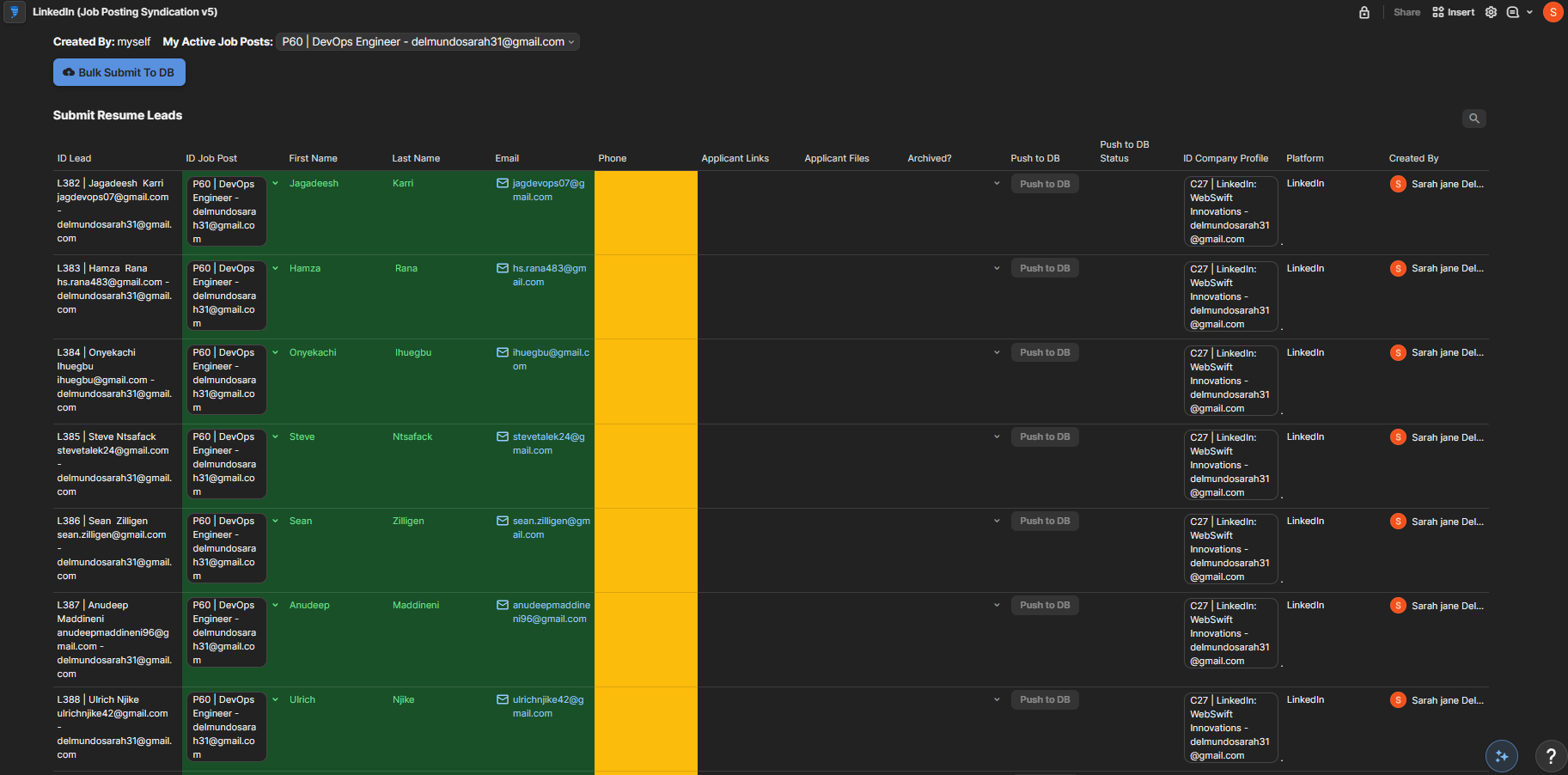Open the AI sparkle assistant button
1568x775 pixels.
tap(1502, 756)
